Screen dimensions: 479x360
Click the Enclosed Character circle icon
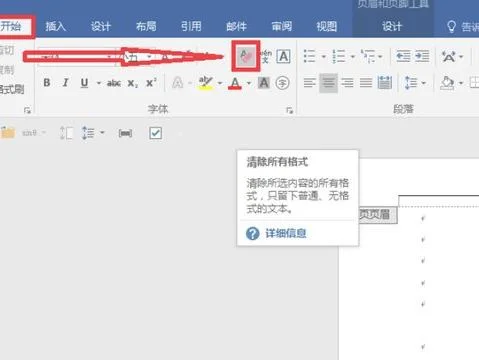pos(282,83)
